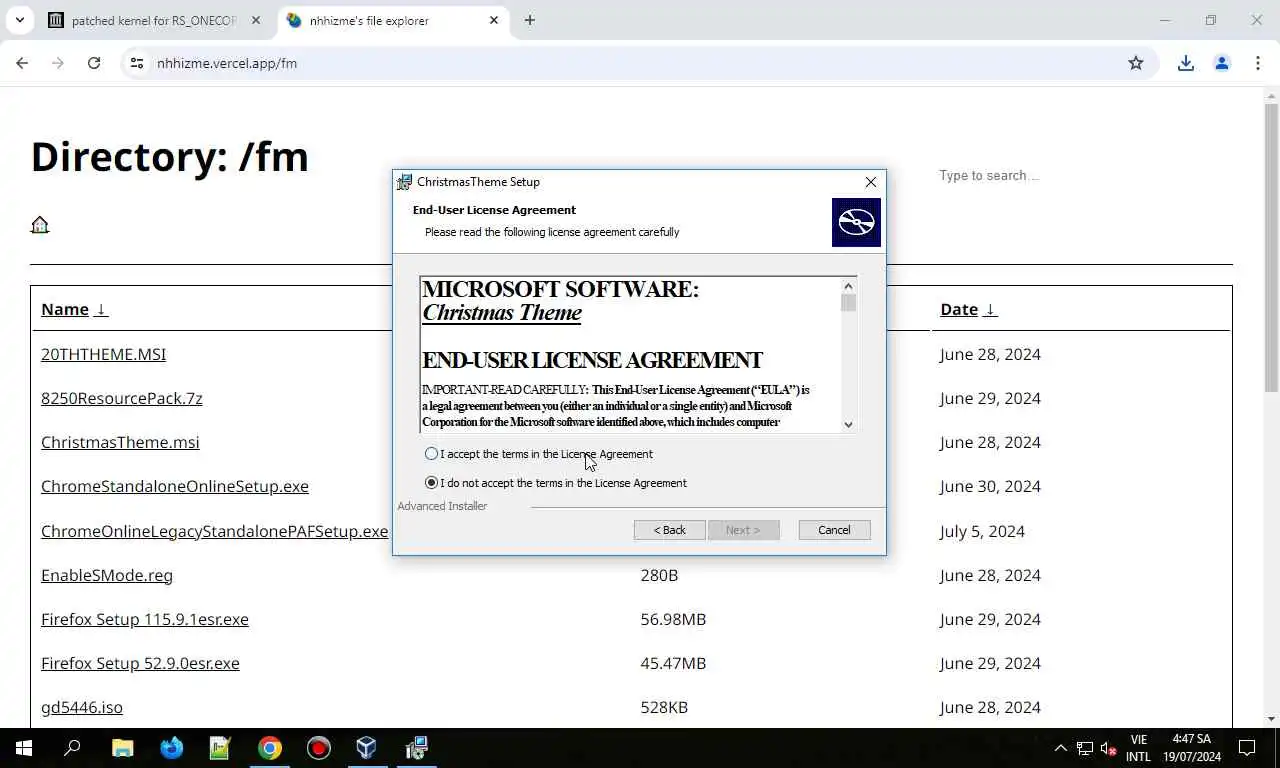This screenshot has height=768, width=1280.
Task: Click the VIE INTL language indicator
Action: [x=1138, y=748]
